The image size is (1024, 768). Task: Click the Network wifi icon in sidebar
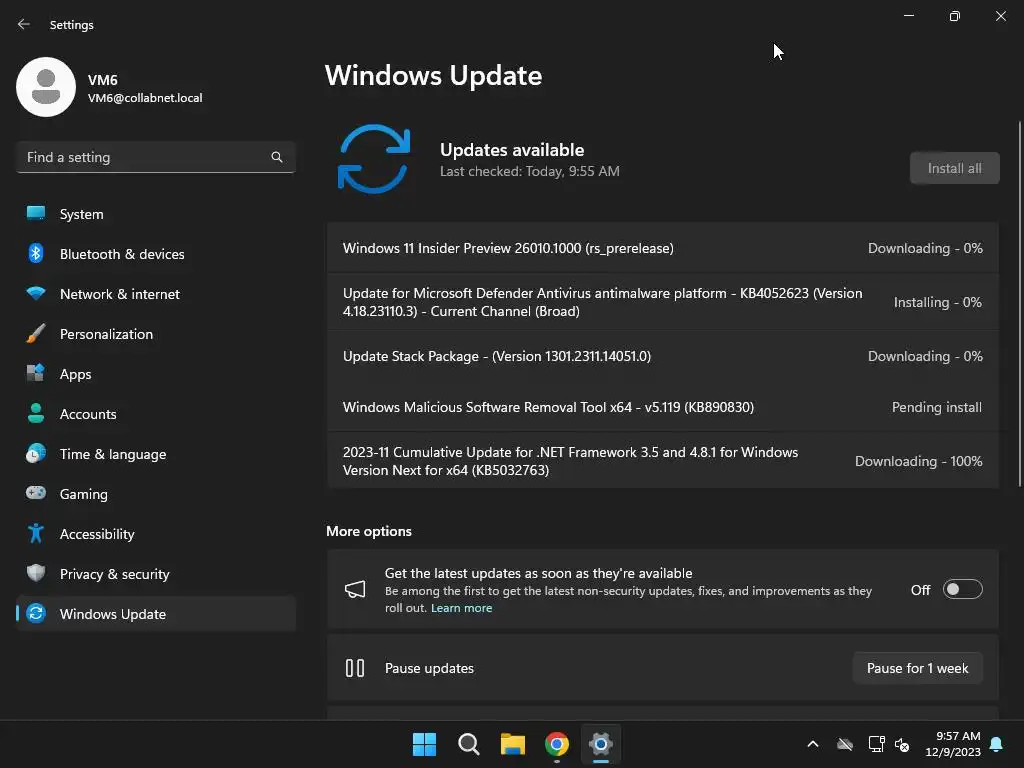point(36,293)
